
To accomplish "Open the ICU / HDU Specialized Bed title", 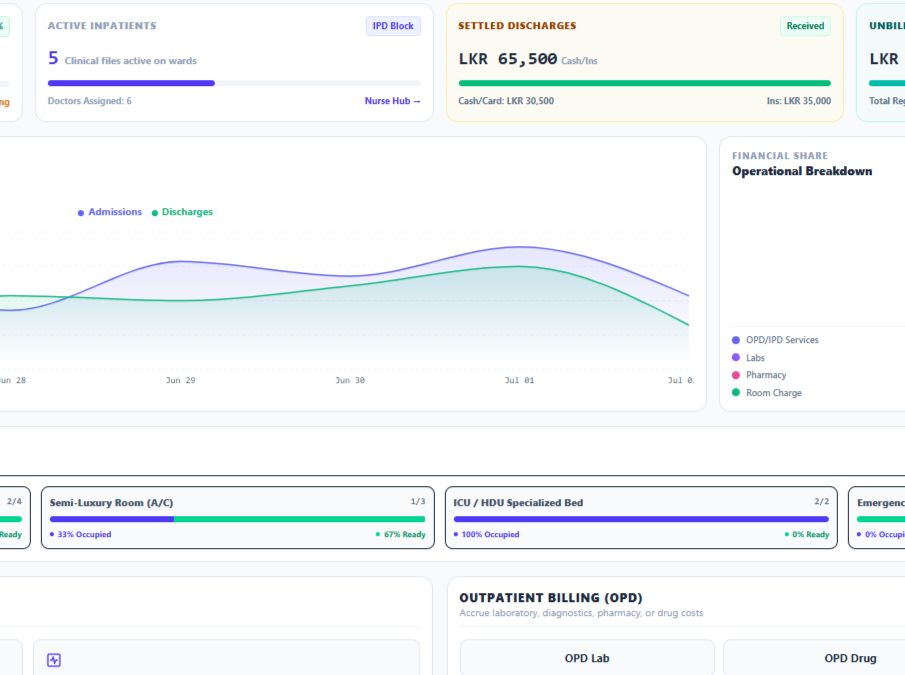I will (518, 502).
